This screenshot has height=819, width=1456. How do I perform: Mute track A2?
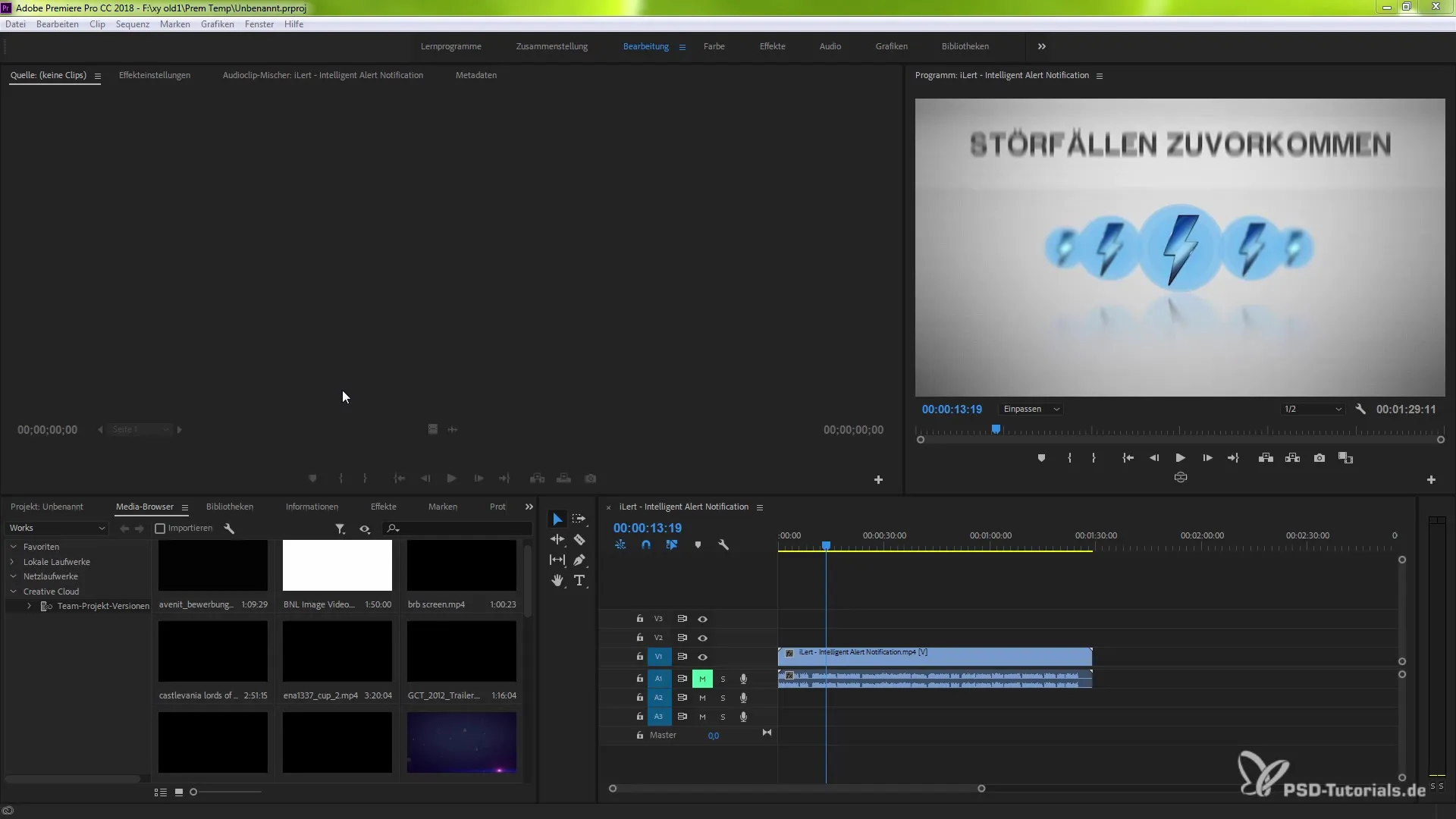[x=702, y=698]
